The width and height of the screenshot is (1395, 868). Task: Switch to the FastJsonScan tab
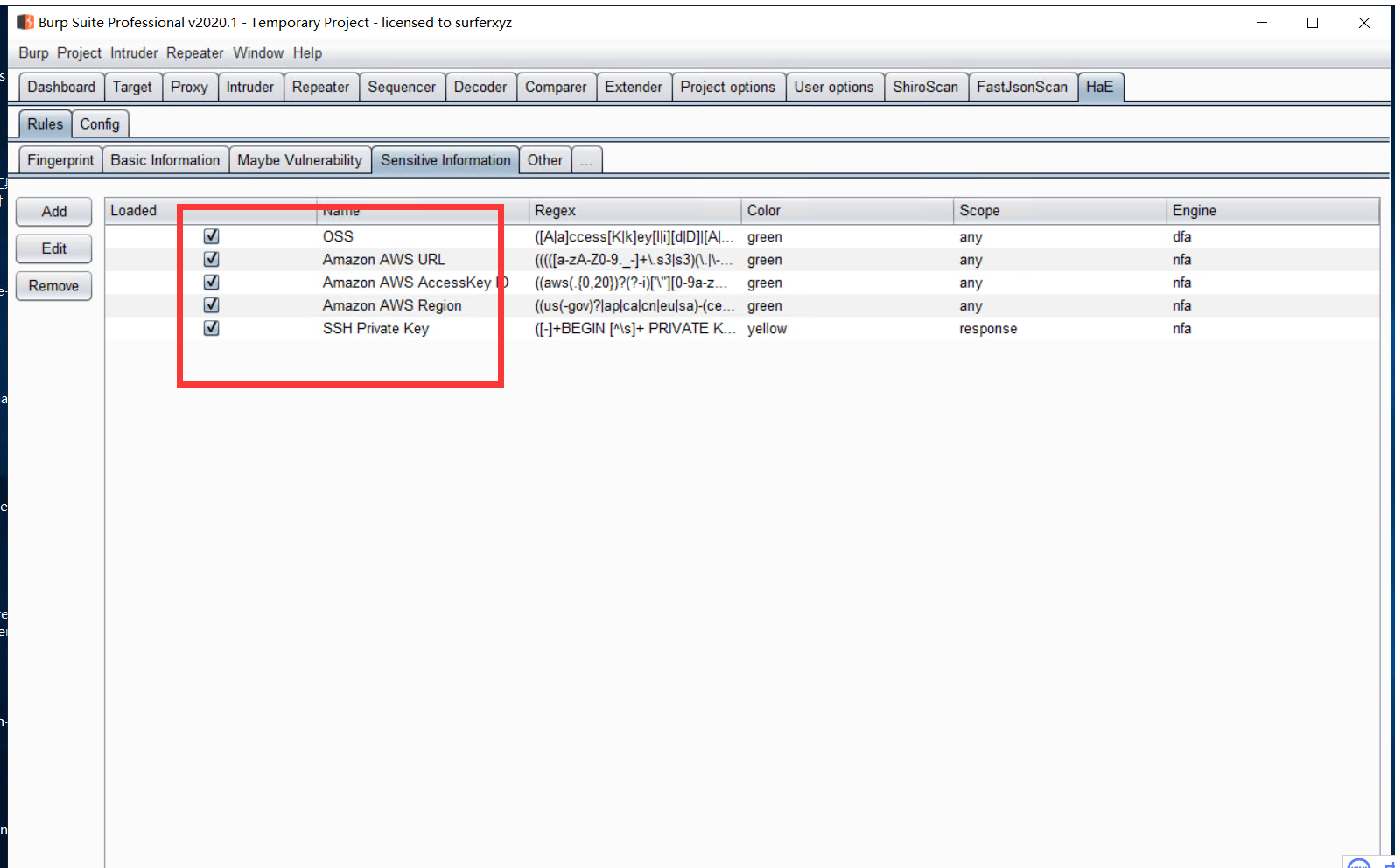(1022, 87)
